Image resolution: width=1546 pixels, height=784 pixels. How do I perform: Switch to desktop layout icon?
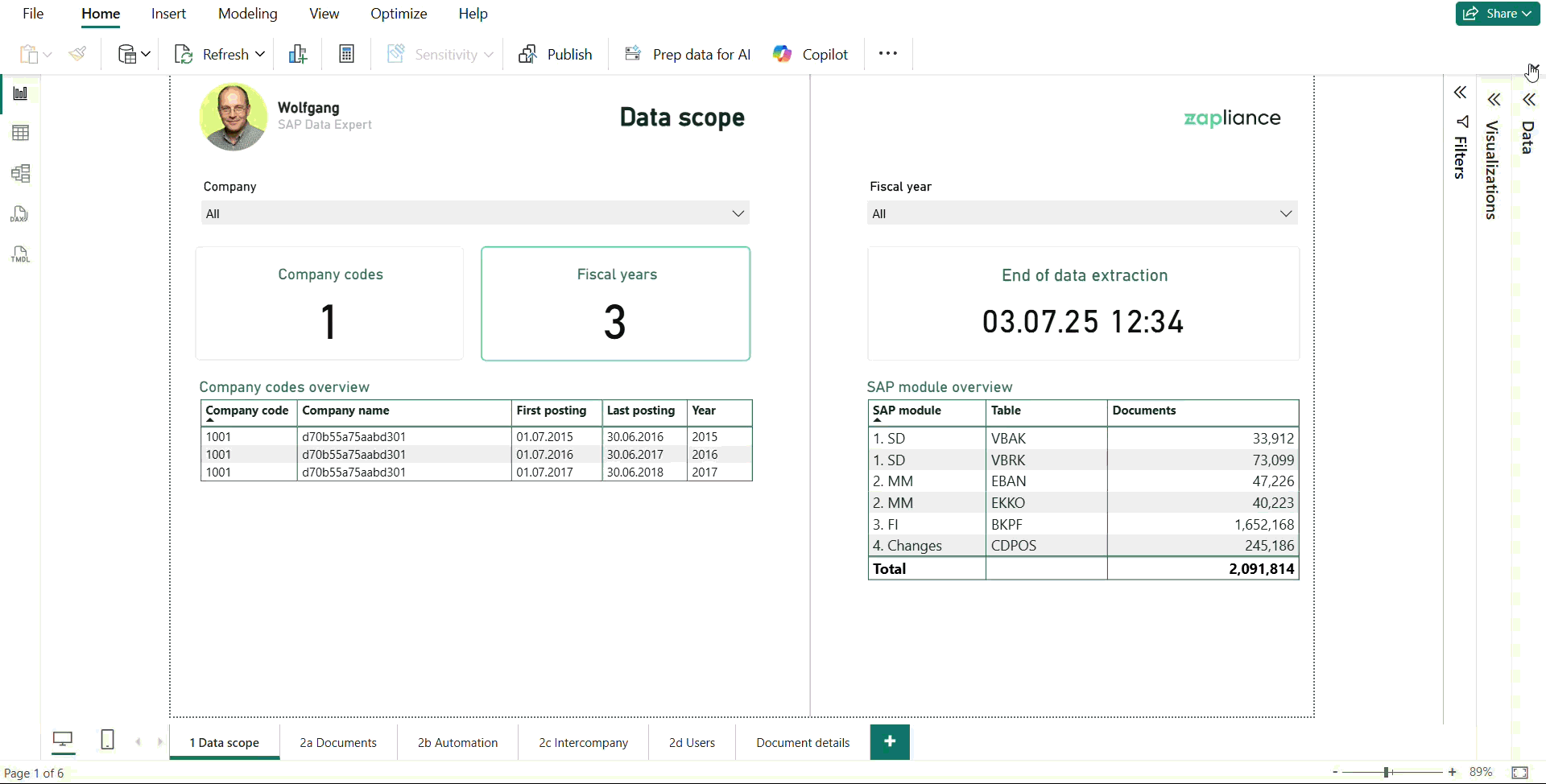click(x=63, y=739)
